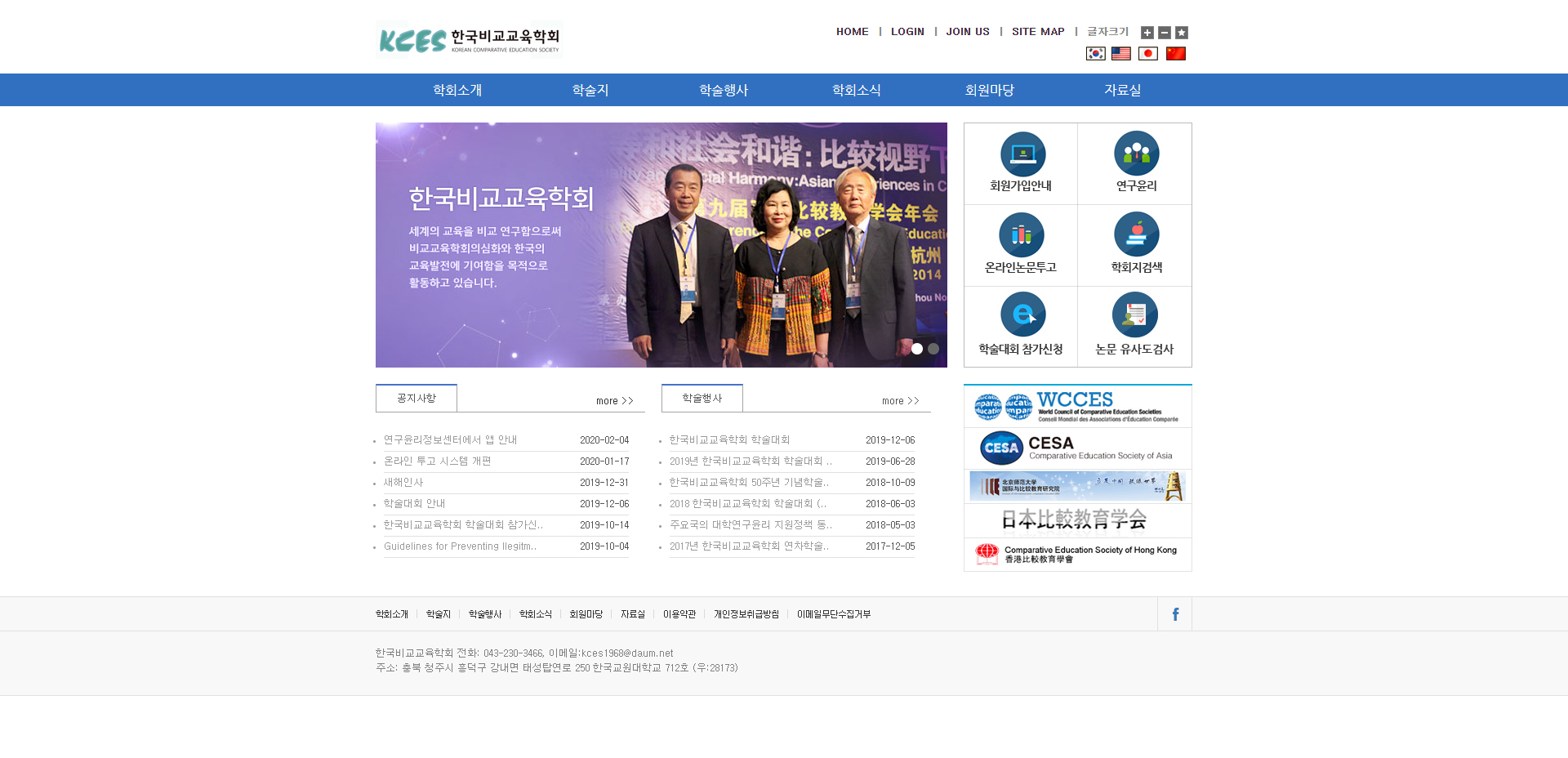
Task: Open Beijing Normal University banner
Action: point(1078,486)
